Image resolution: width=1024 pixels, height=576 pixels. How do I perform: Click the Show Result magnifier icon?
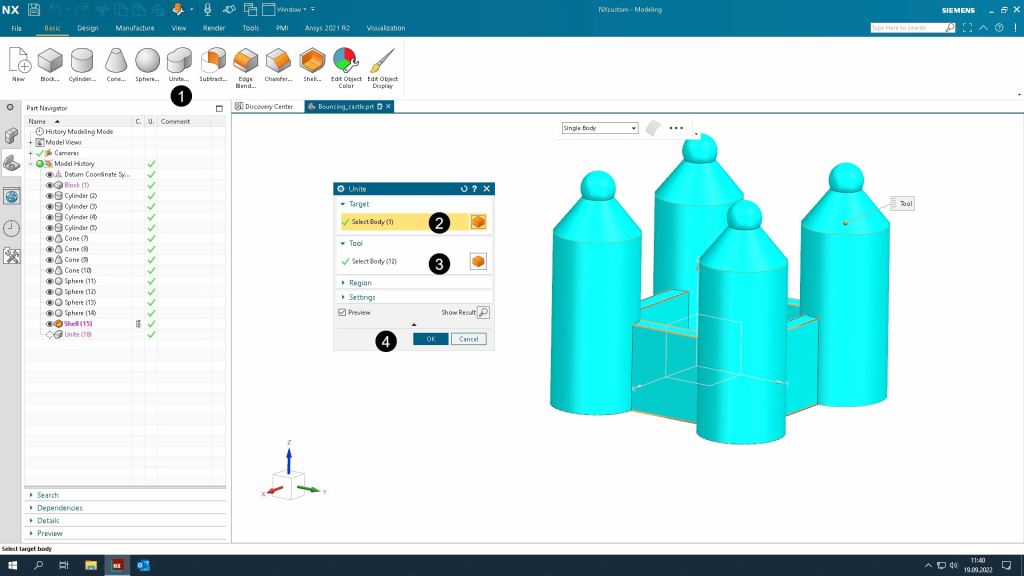(x=483, y=313)
